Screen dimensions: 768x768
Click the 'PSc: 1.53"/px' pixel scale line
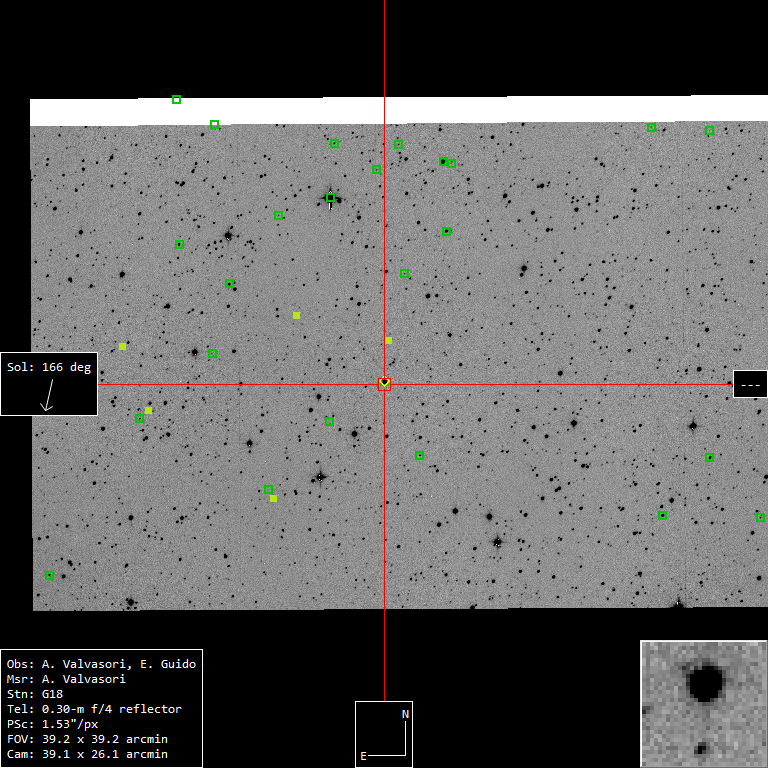(x=52, y=724)
